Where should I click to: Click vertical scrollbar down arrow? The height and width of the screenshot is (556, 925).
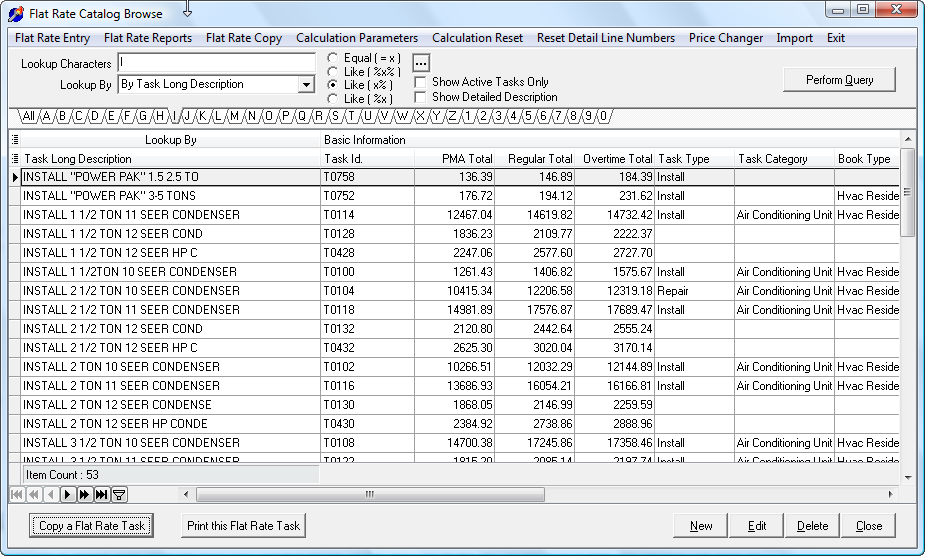tap(907, 477)
